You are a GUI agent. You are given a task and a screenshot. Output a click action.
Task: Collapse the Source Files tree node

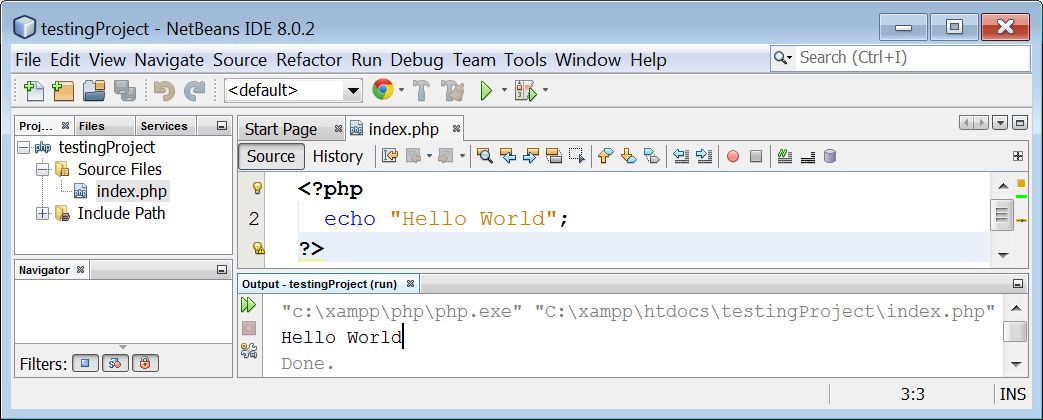pos(43,170)
